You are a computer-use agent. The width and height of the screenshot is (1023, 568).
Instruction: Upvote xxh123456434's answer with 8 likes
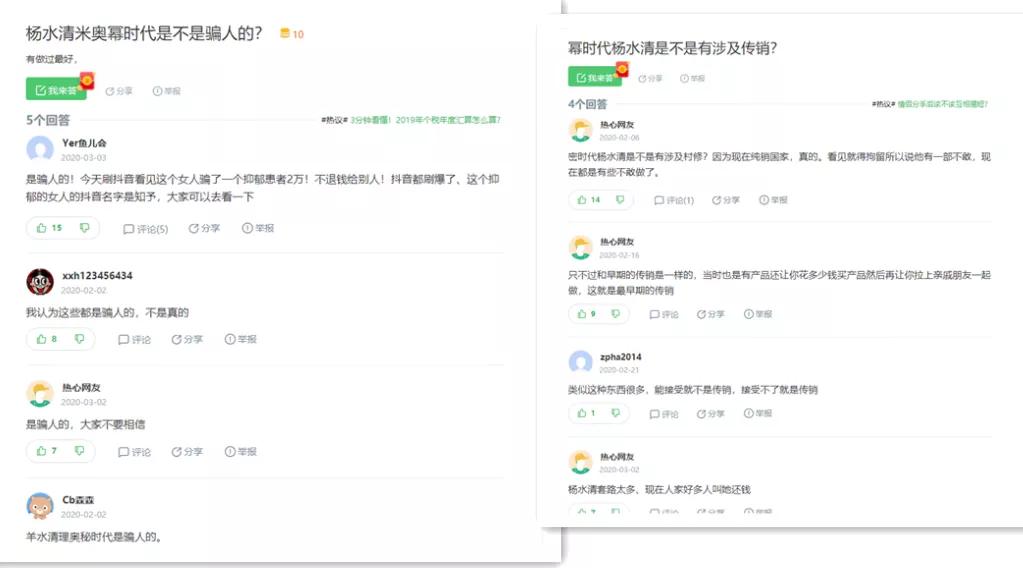pos(47,339)
